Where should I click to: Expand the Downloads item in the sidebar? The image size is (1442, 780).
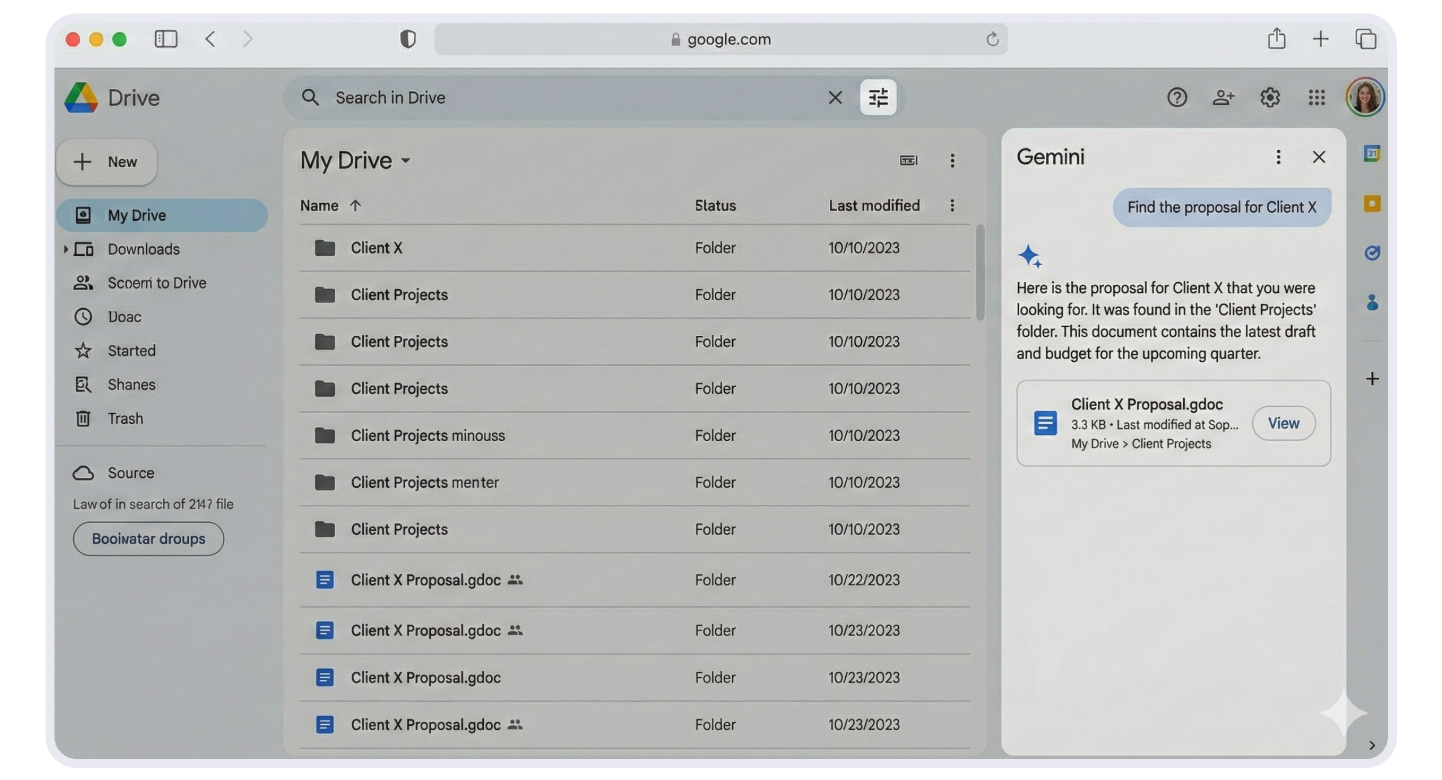pyautogui.click(x=66, y=249)
